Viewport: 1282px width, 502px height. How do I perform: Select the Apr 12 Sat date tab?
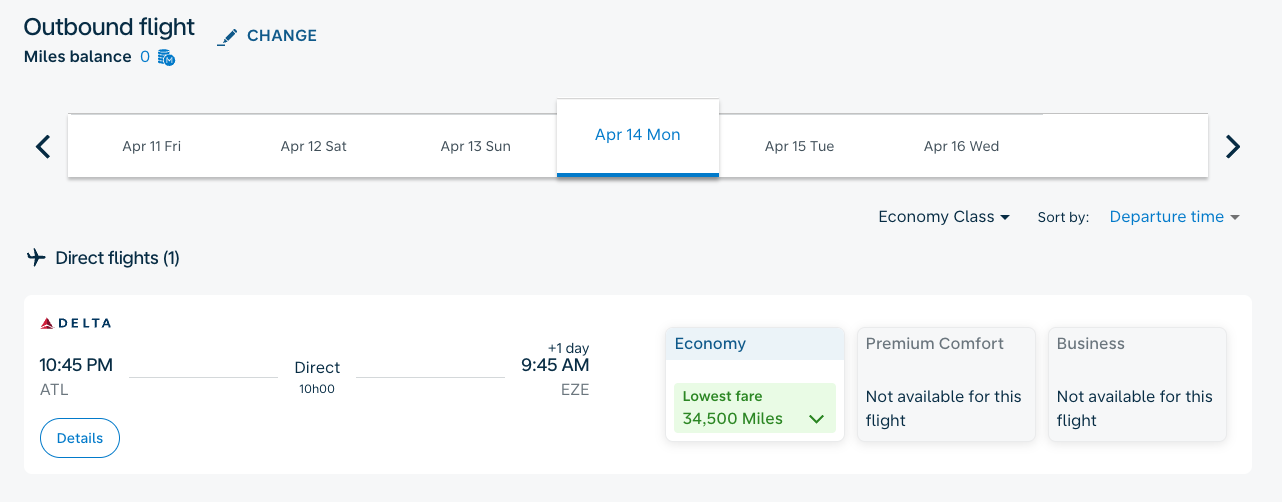pos(314,147)
